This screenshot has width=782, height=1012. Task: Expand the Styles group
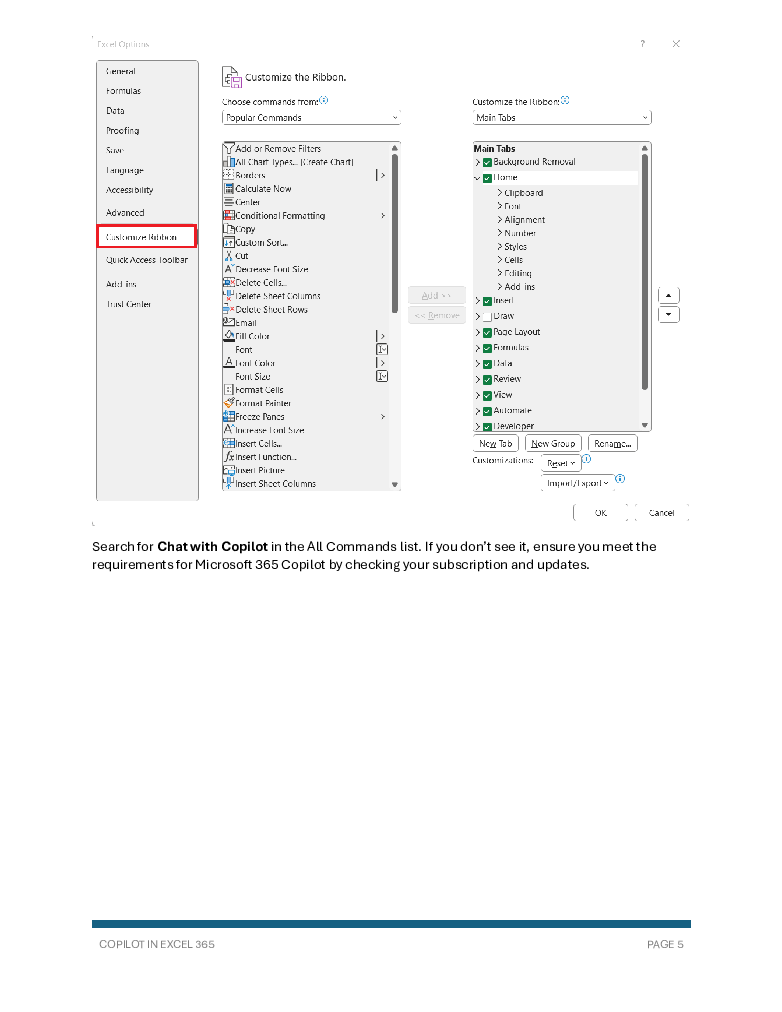(x=500, y=247)
